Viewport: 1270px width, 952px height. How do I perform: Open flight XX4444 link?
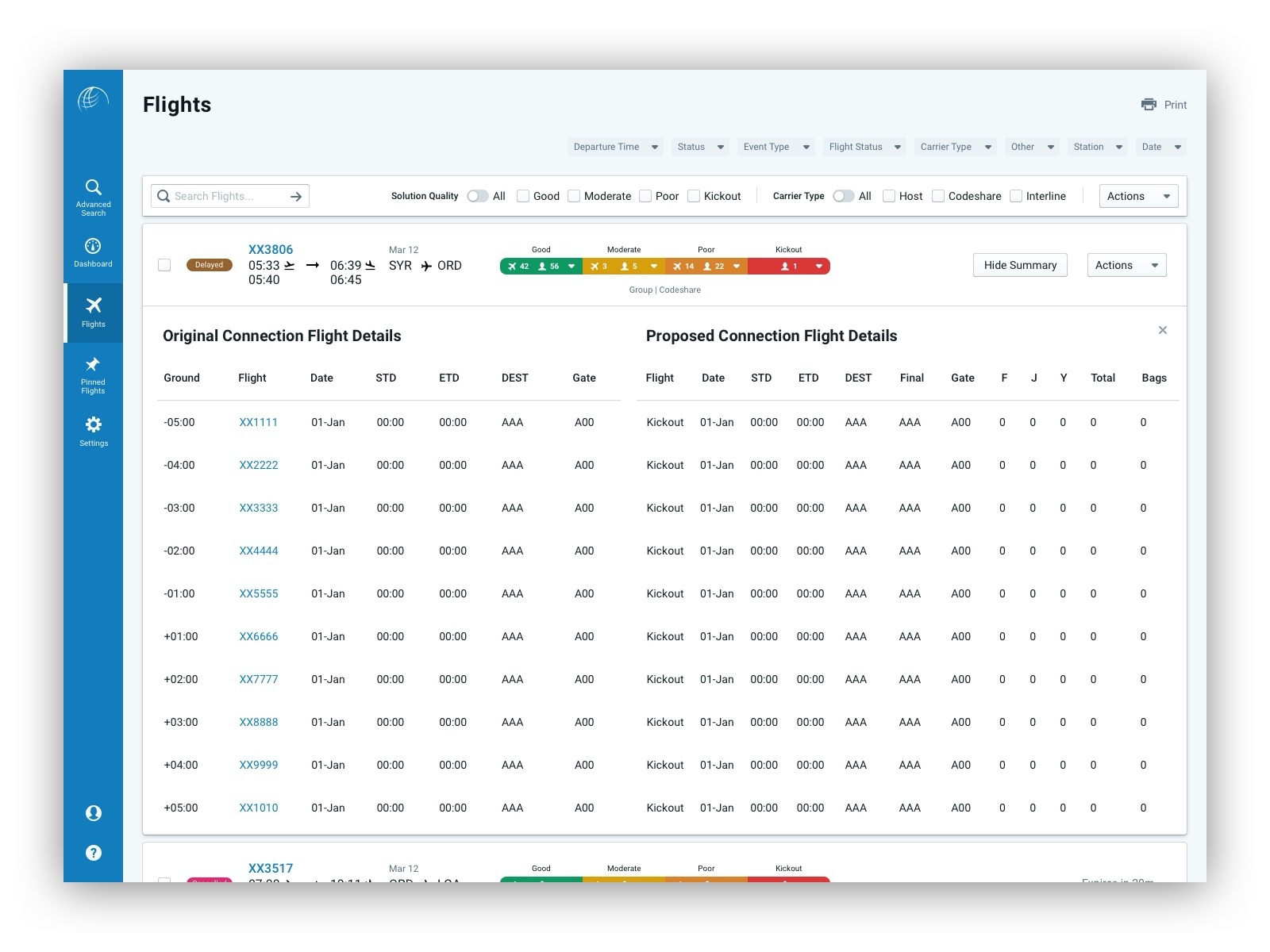(259, 551)
